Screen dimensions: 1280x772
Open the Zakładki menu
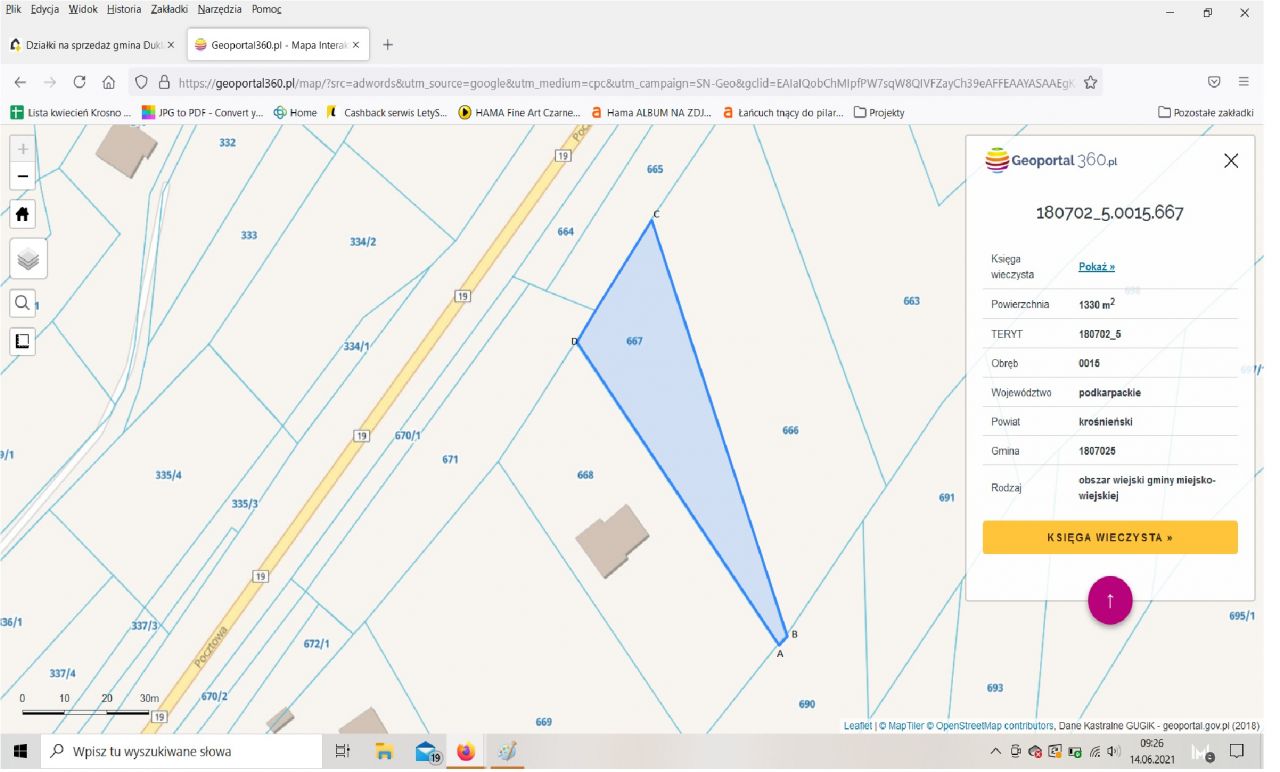[170, 9]
